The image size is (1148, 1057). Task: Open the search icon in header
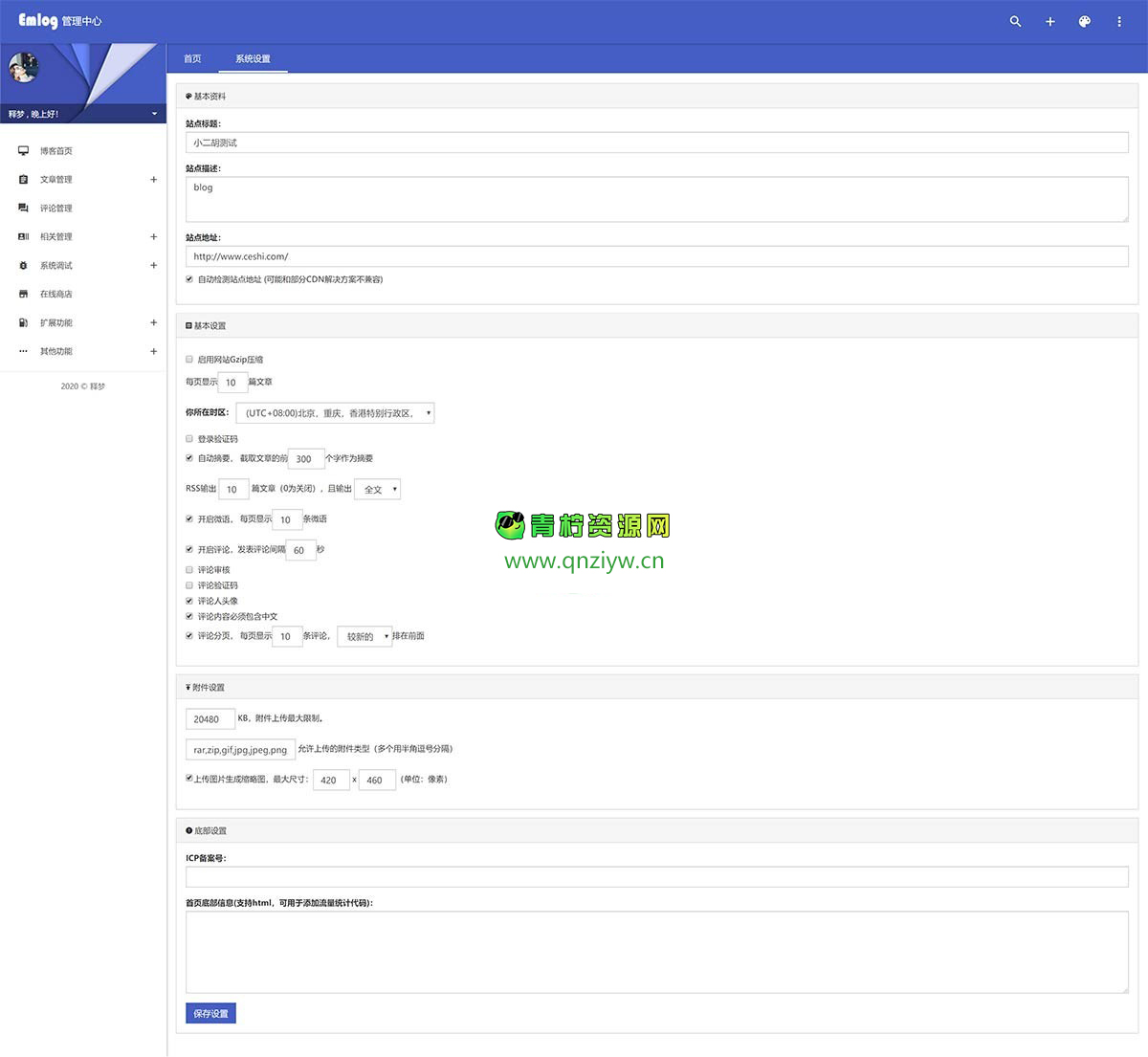[x=1015, y=21]
